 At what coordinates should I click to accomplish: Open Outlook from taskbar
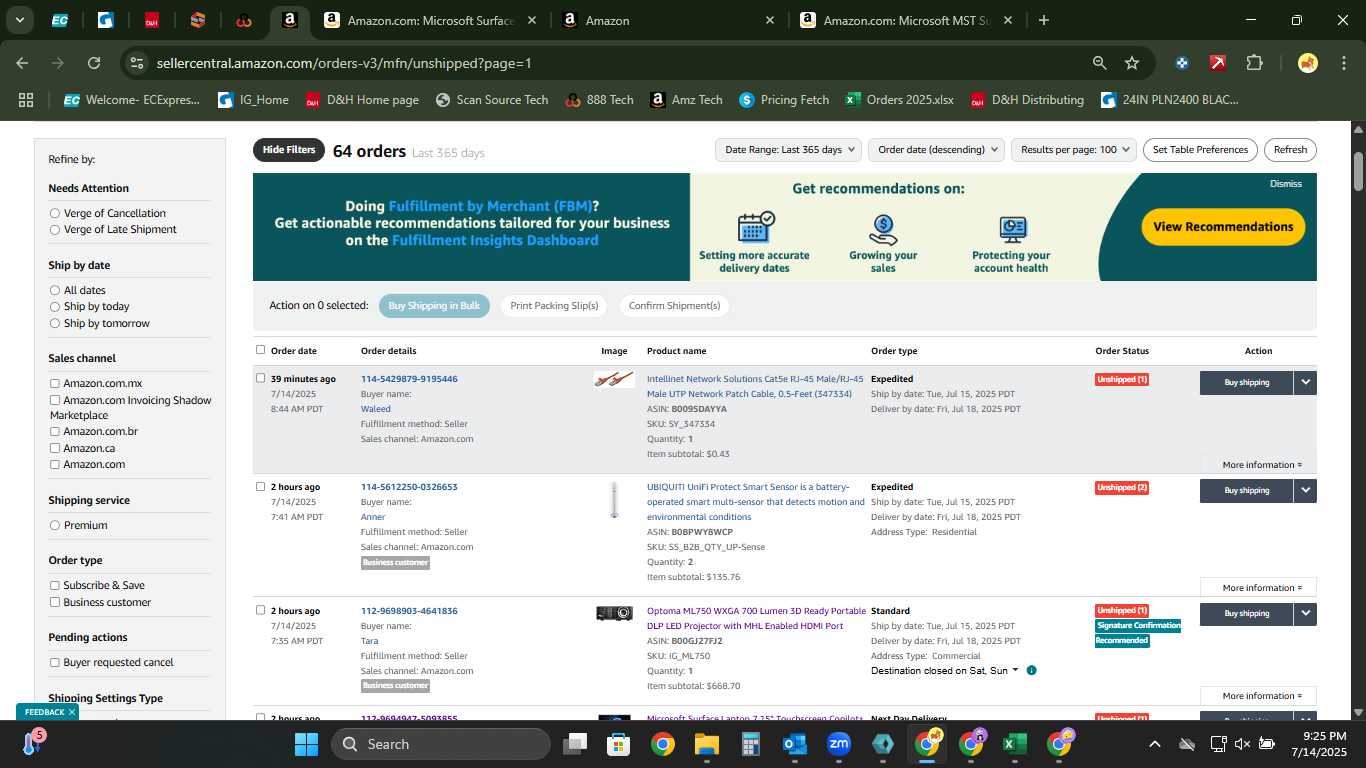click(795, 744)
